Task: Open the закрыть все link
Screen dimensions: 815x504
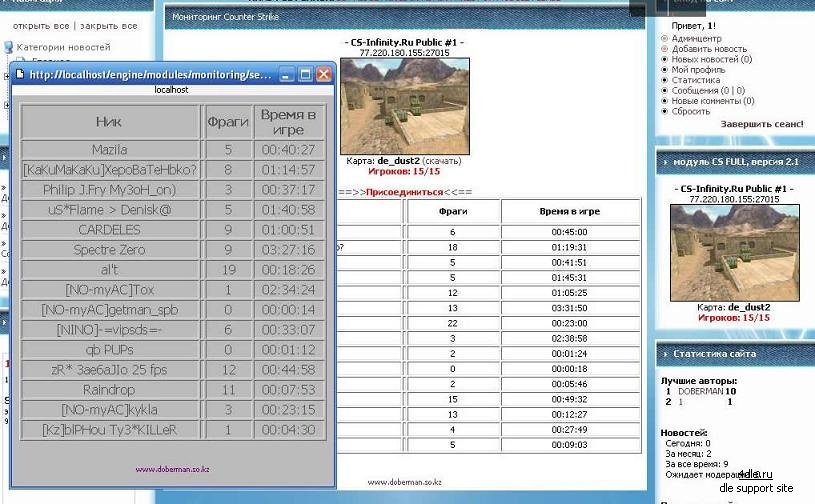Action: point(109,25)
